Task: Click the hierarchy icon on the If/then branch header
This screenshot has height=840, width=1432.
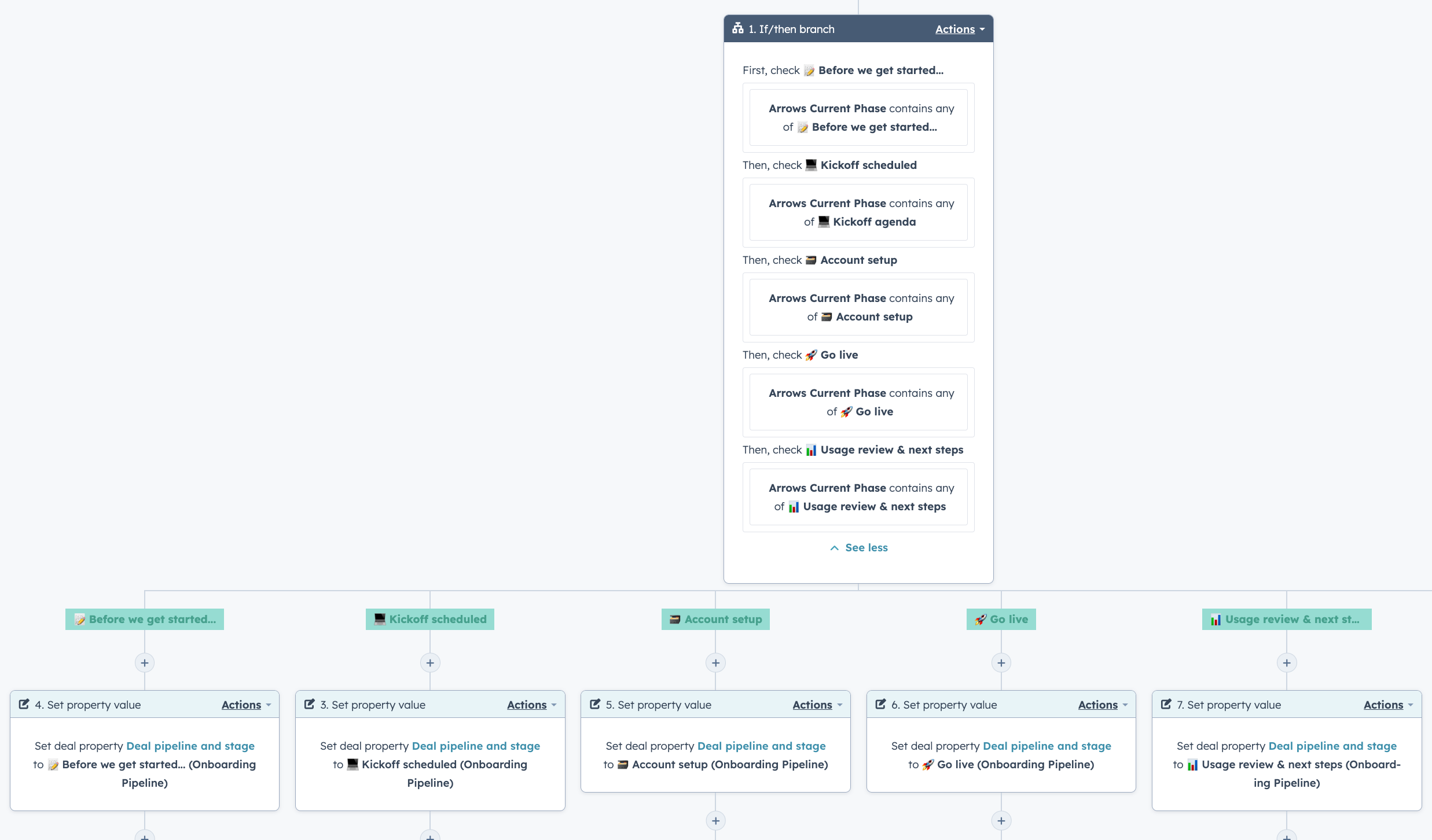Action: pyautogui.click(x=737, y=28)
